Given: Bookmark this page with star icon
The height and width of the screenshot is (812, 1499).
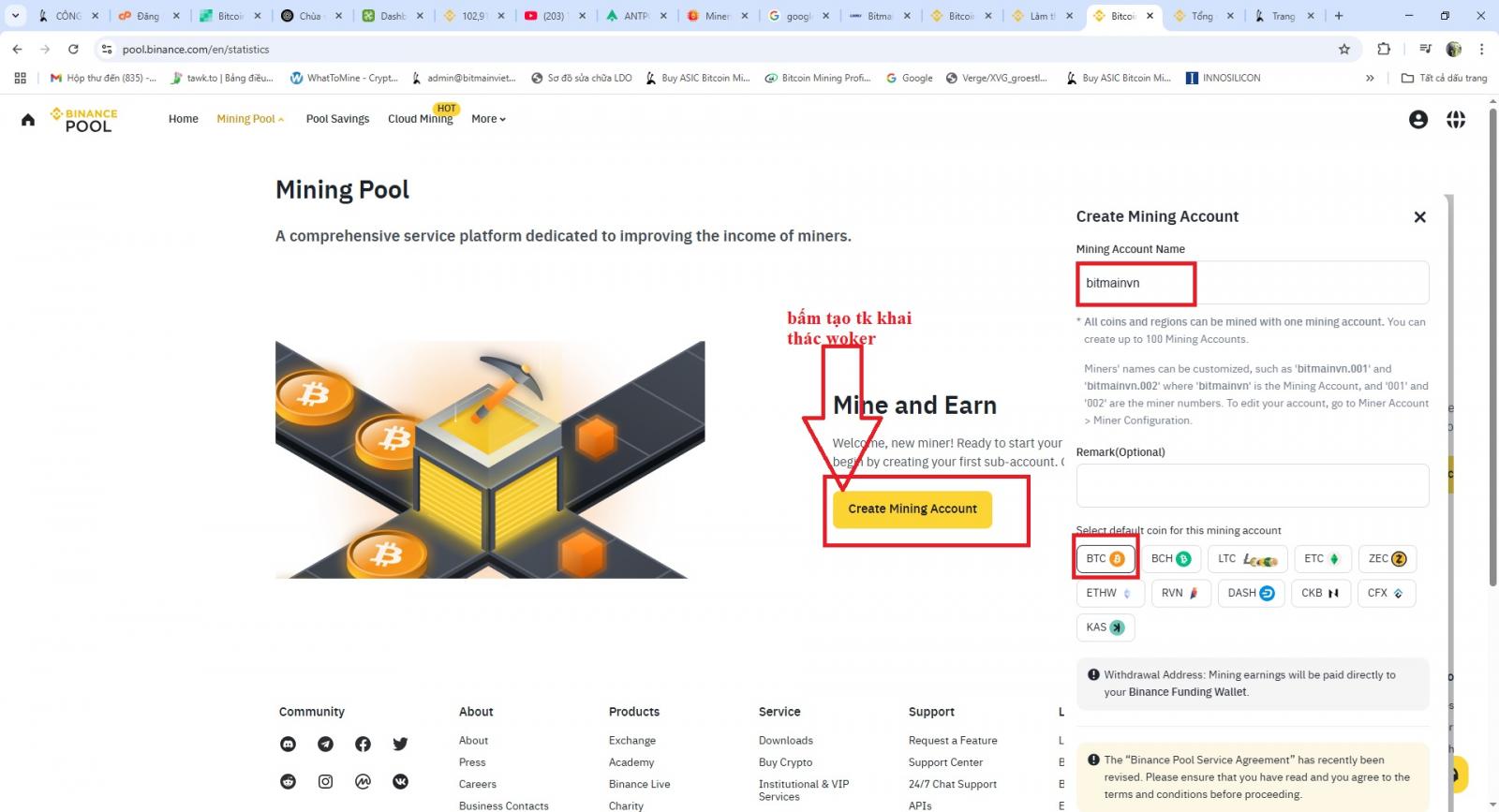Looking at the screenshot, I should (x=1344, y=49).
